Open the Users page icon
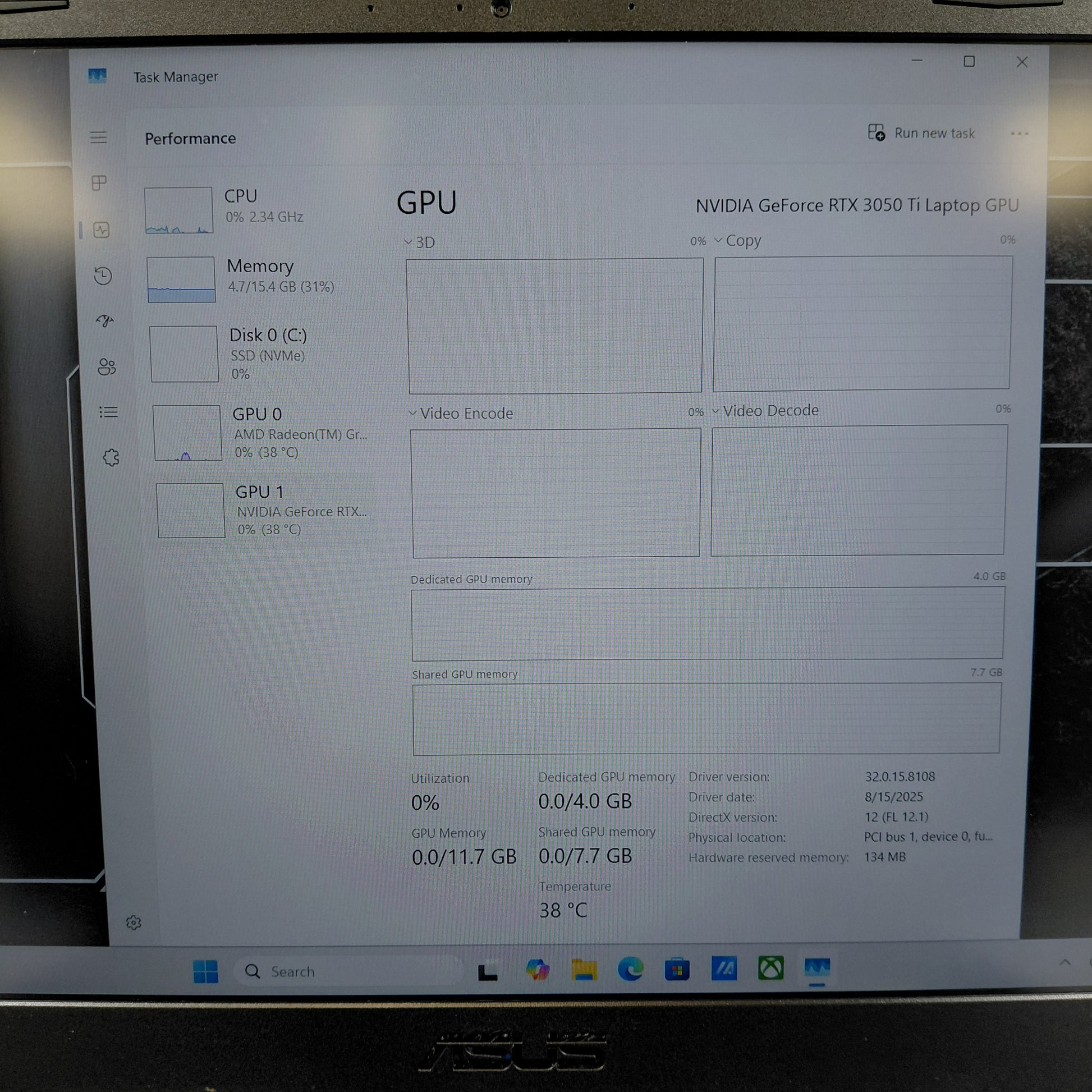 [106, 367]
